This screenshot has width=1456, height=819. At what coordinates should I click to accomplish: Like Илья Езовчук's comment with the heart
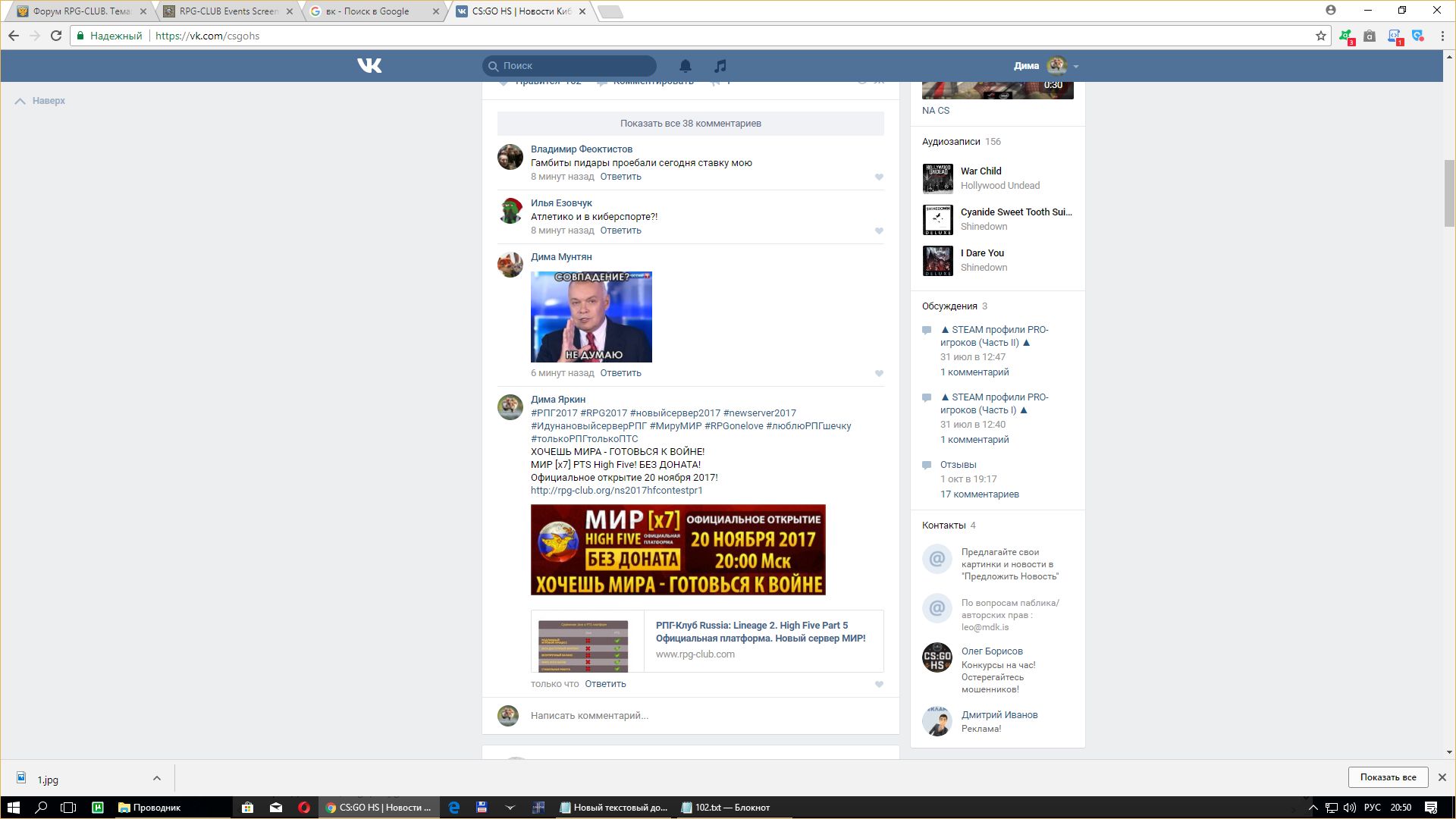tap(879, 231)
